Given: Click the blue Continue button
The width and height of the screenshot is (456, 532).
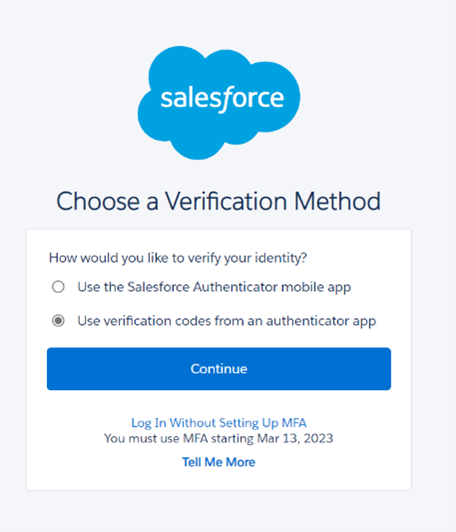Looking at the screenshot, I should 219,369.
